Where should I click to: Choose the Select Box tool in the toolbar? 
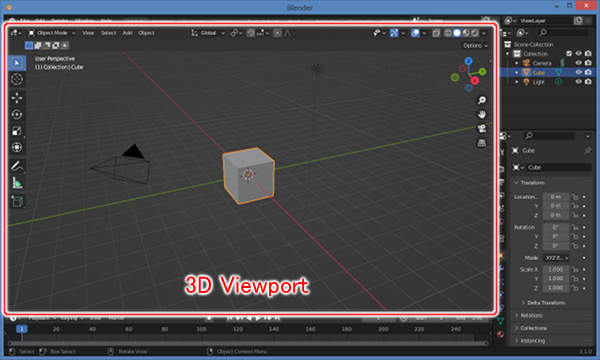click(17, 63)
